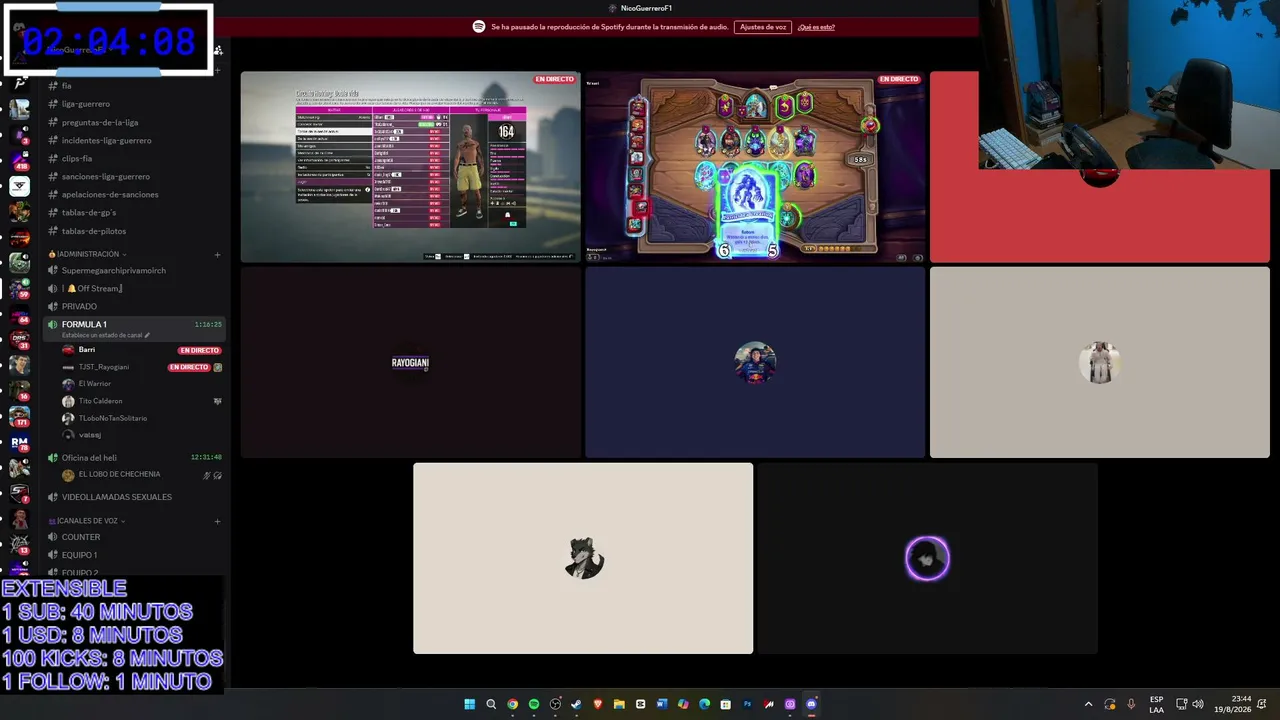Open the Discord icon in the taskbar
Screen dimensions: 1280x720
tap(811, 704)
